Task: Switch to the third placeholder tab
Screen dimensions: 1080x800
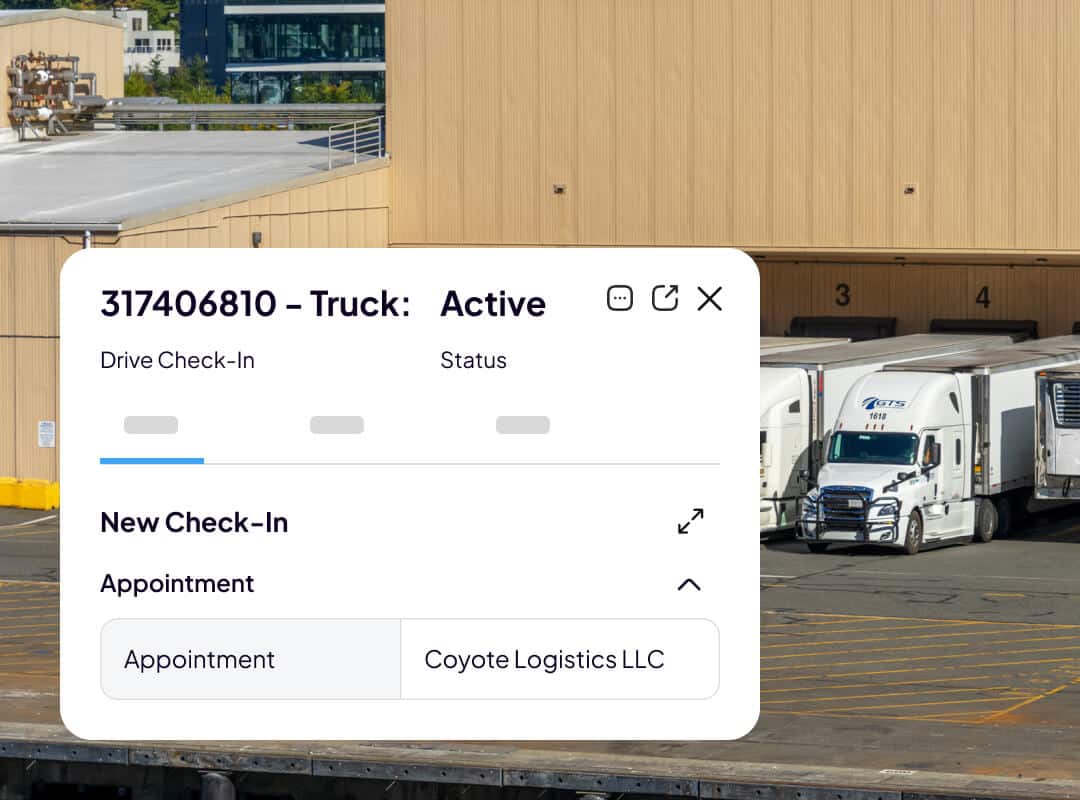Action: (523, 424)
